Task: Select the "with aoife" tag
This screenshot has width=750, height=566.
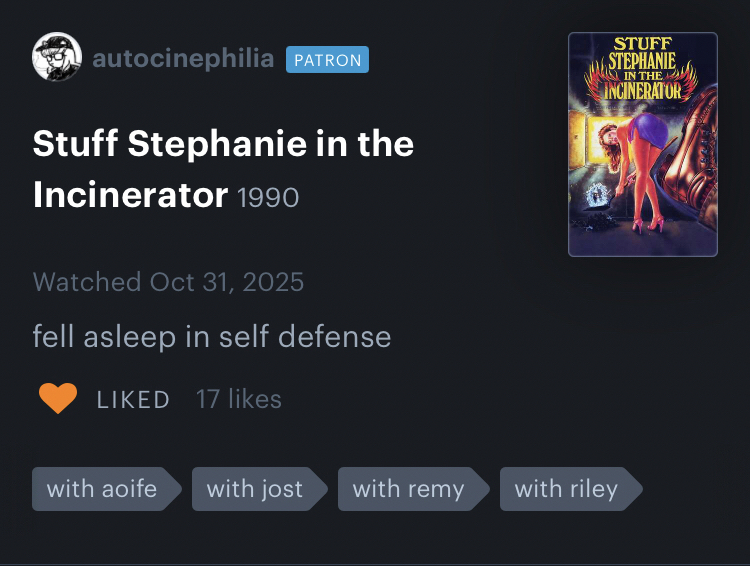Action: (101, 489)
